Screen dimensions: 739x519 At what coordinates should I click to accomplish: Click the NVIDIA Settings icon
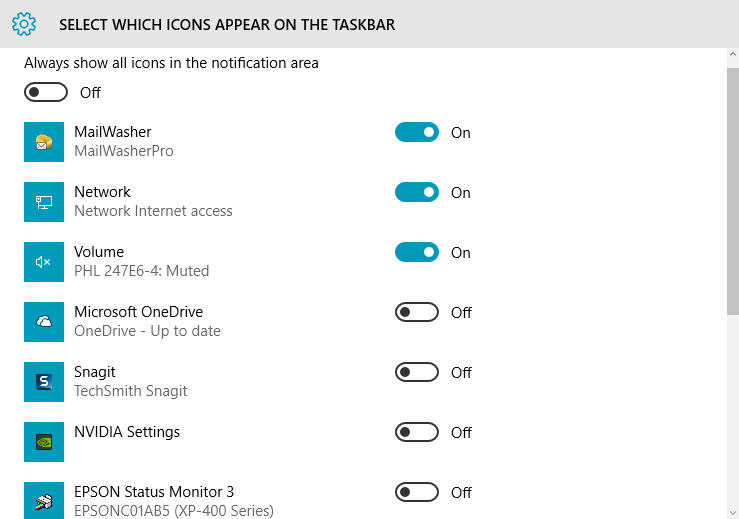(x=44, y=442)
